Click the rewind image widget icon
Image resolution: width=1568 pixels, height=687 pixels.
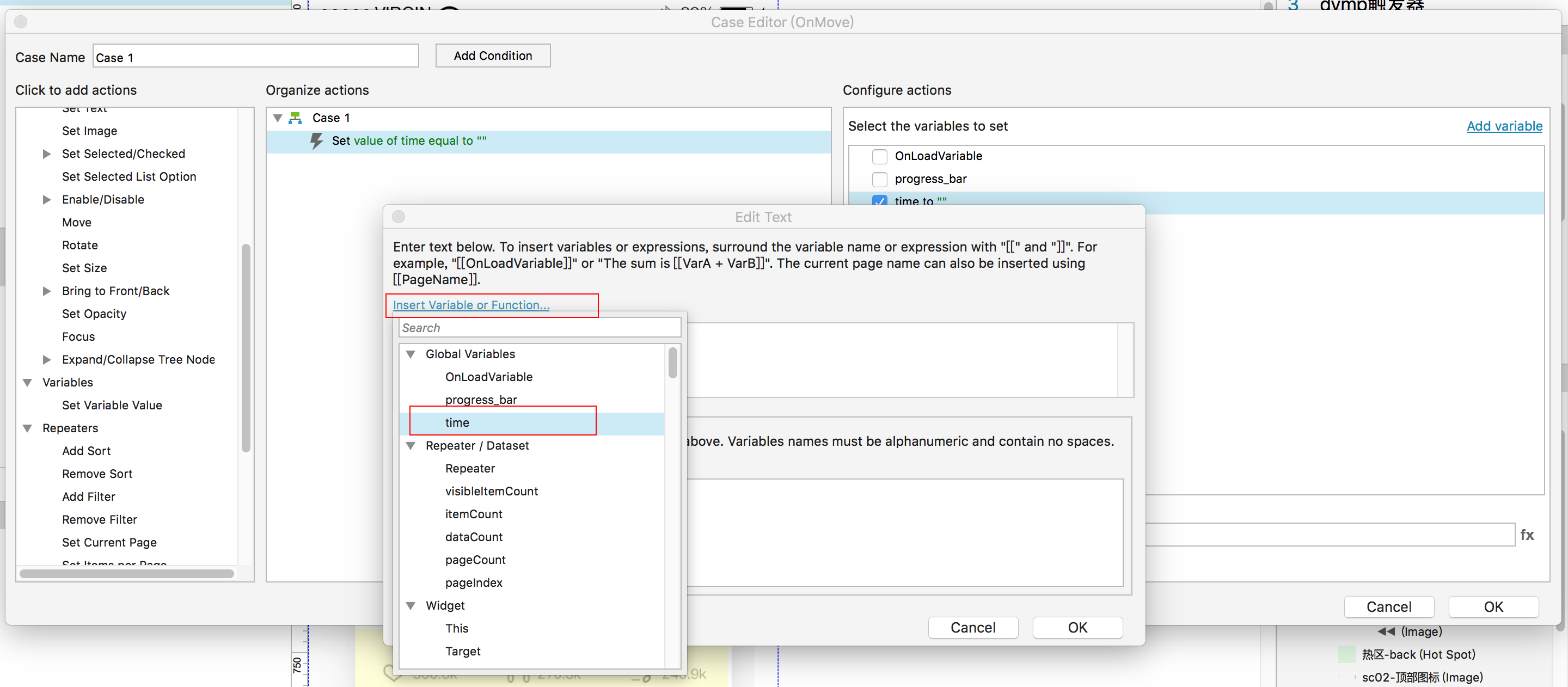[x=1386, y=631]
